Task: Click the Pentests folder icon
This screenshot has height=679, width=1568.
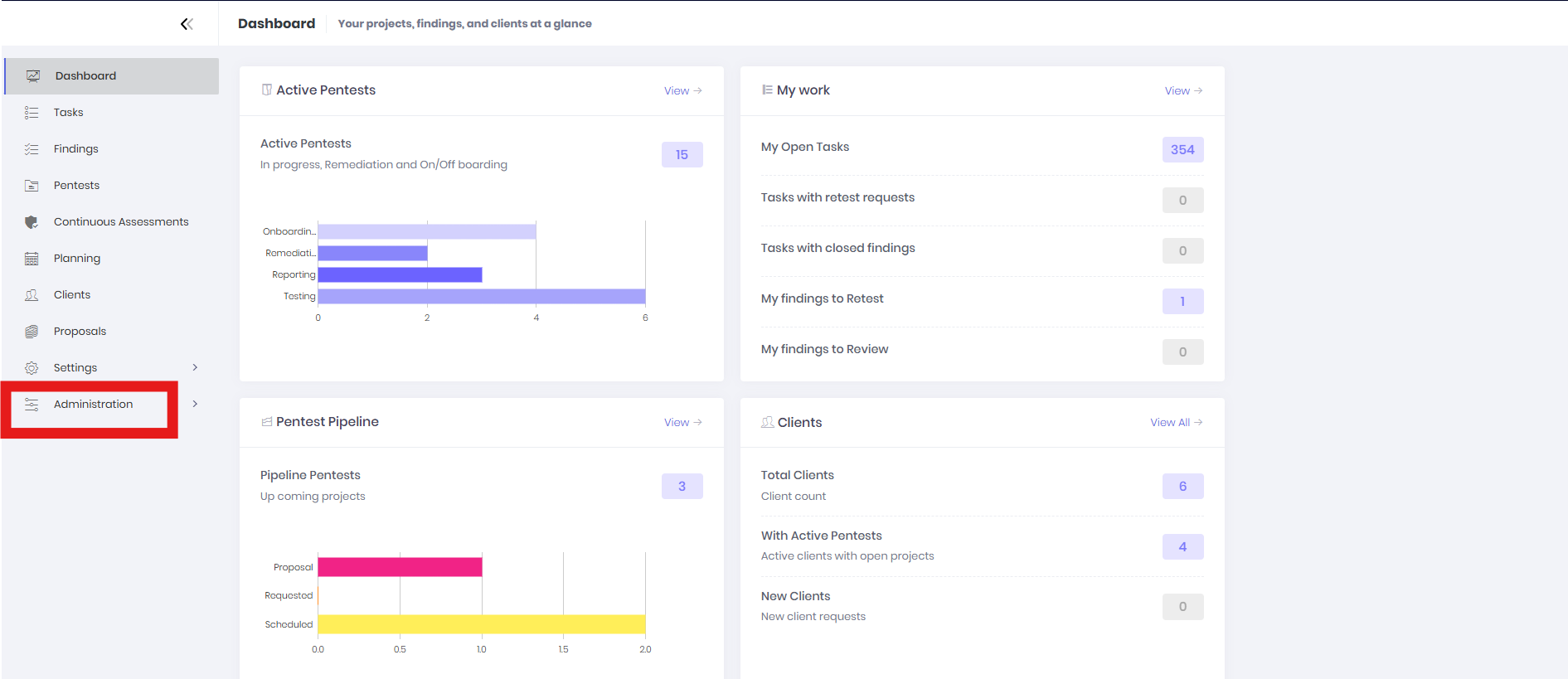Action: (x=32, y=186)
